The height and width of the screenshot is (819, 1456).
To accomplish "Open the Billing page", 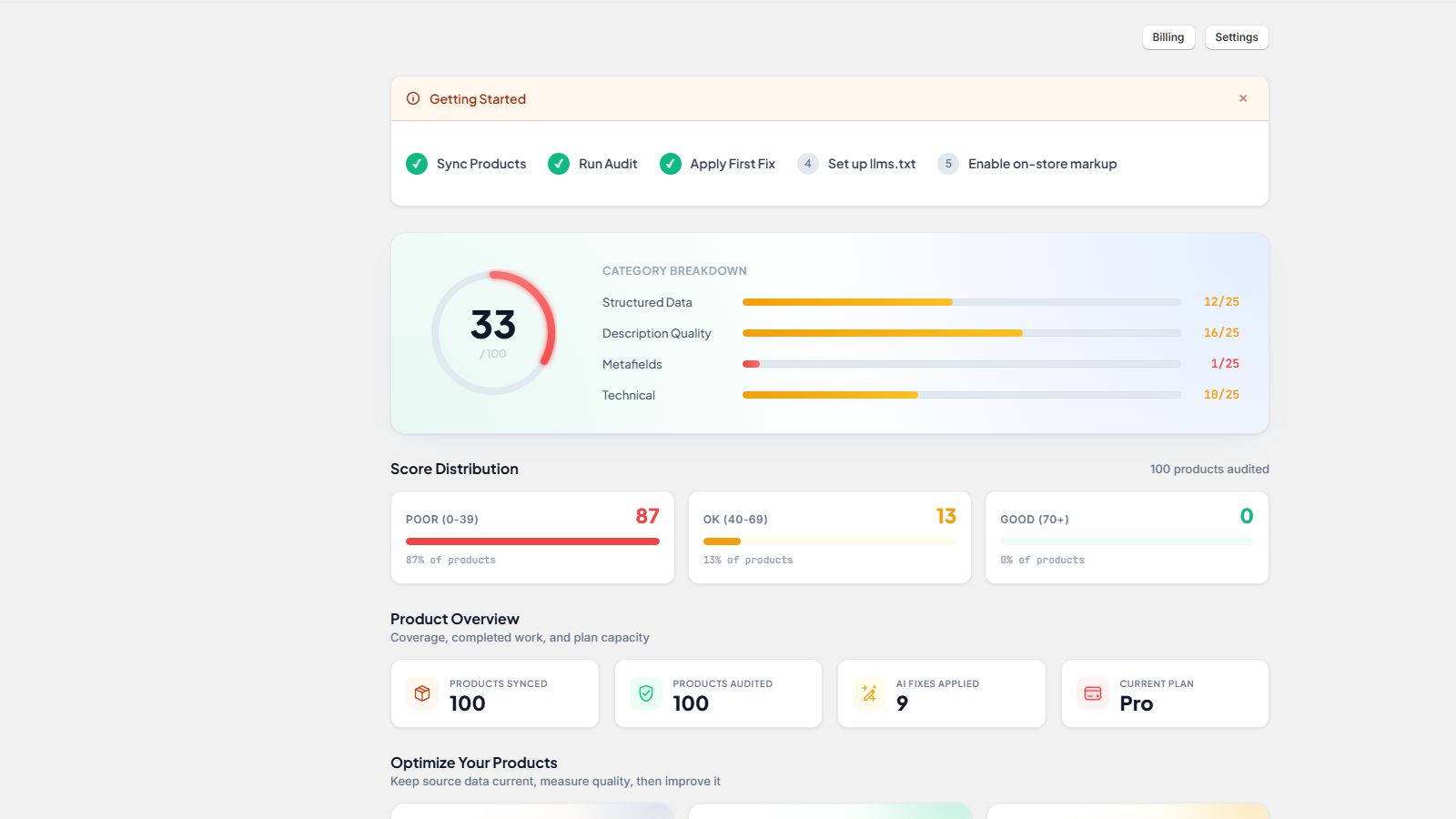I will (x=1168, y=37).
